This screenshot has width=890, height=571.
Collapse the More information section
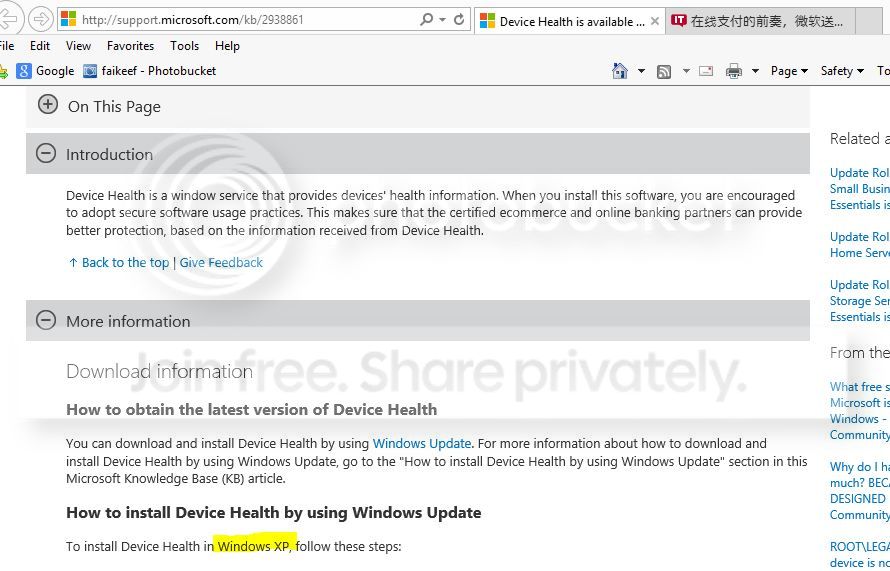[46, 320]
